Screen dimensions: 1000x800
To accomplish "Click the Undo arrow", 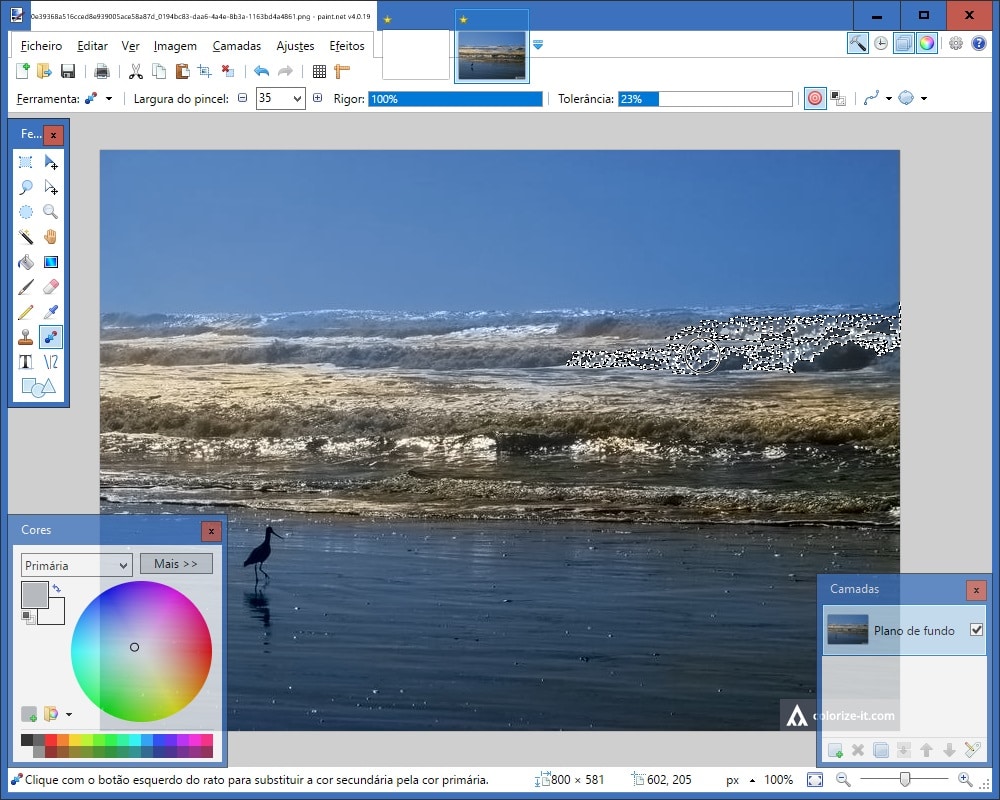I will 261,71.
